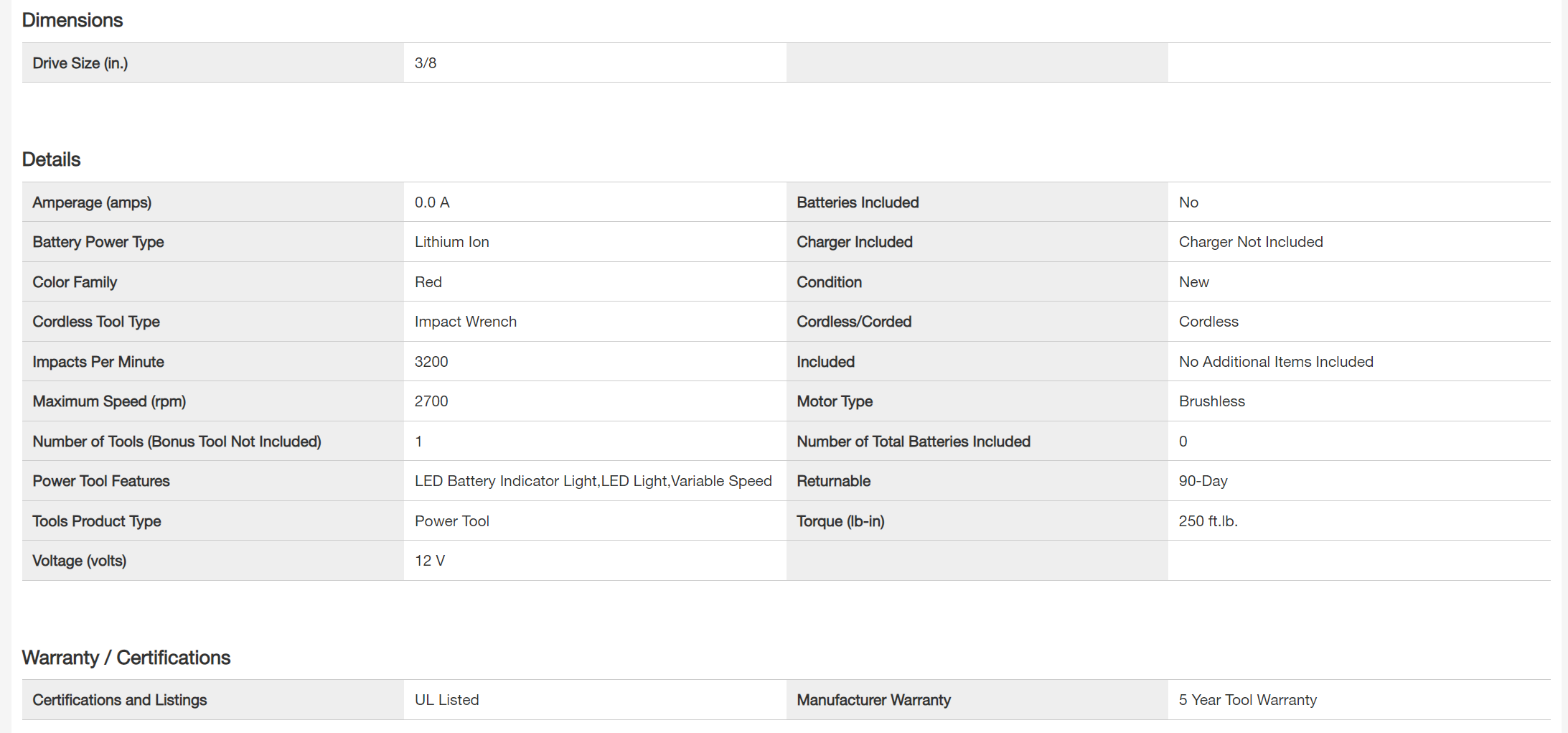This screenshot has height=733, width=1568.
Task: Select the Lithium Ion battery type value
Action: 451,242
